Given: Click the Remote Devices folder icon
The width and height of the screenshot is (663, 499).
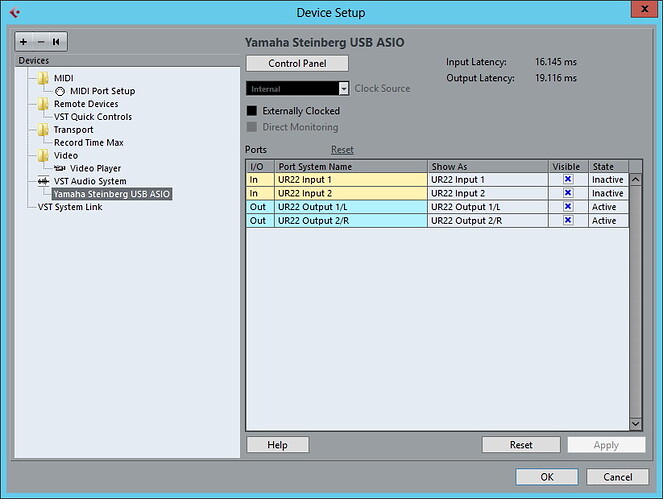Looking at the screenshot, I should 43,104.
